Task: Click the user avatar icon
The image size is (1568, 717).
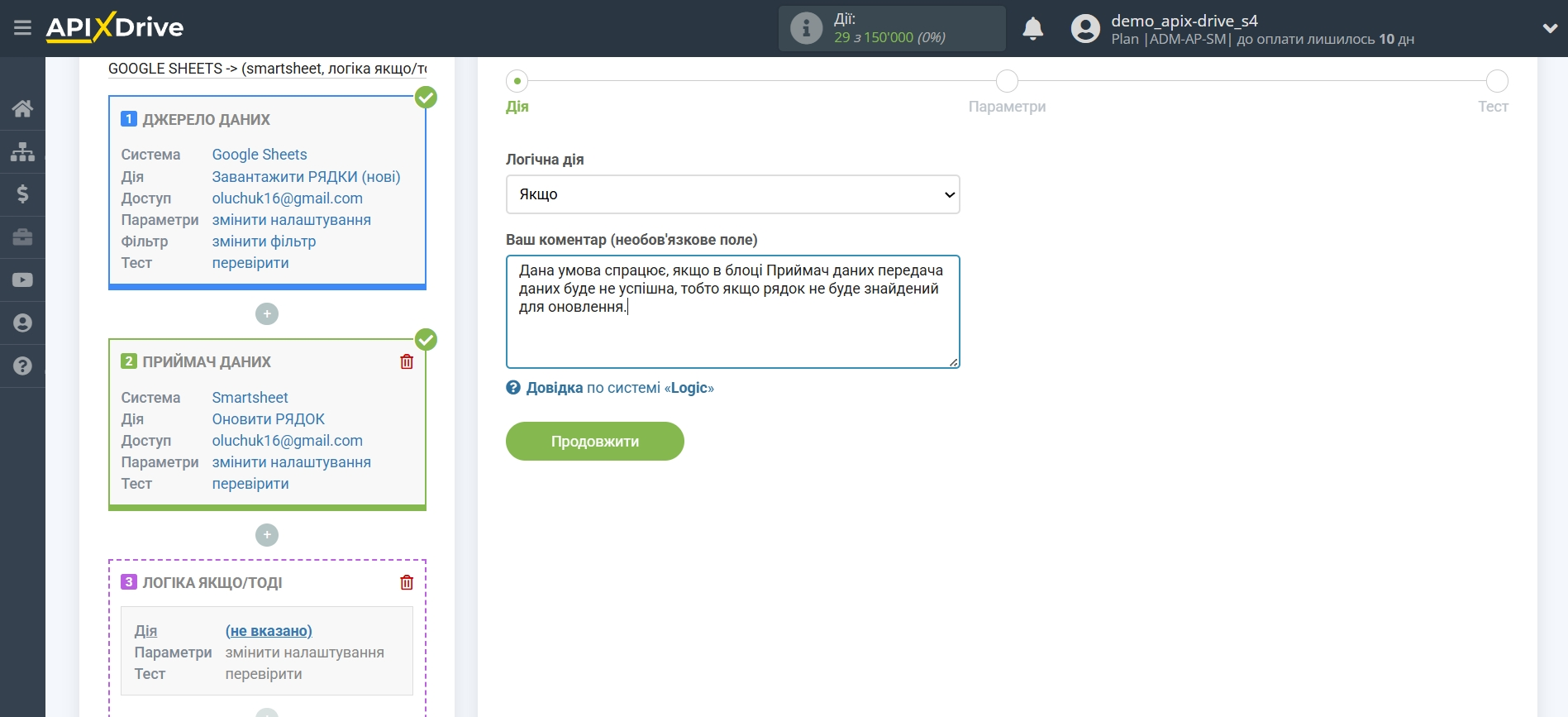Action: coord(1085,29)
